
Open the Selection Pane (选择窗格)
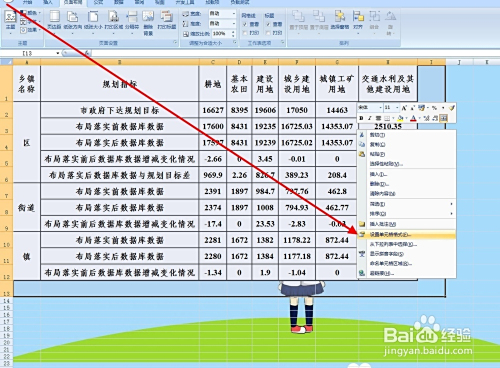(x=340, y=20)
